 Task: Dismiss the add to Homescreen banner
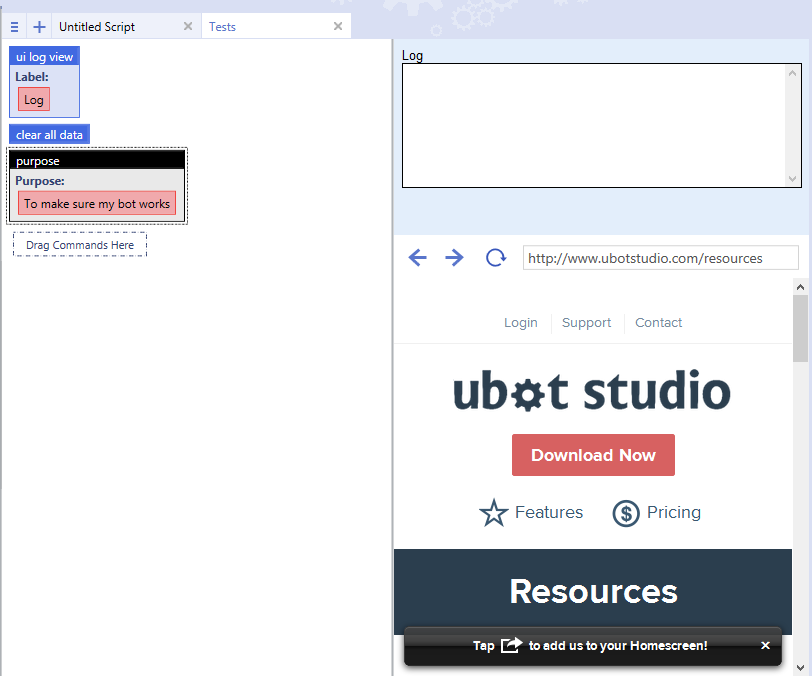coord(765,645)
